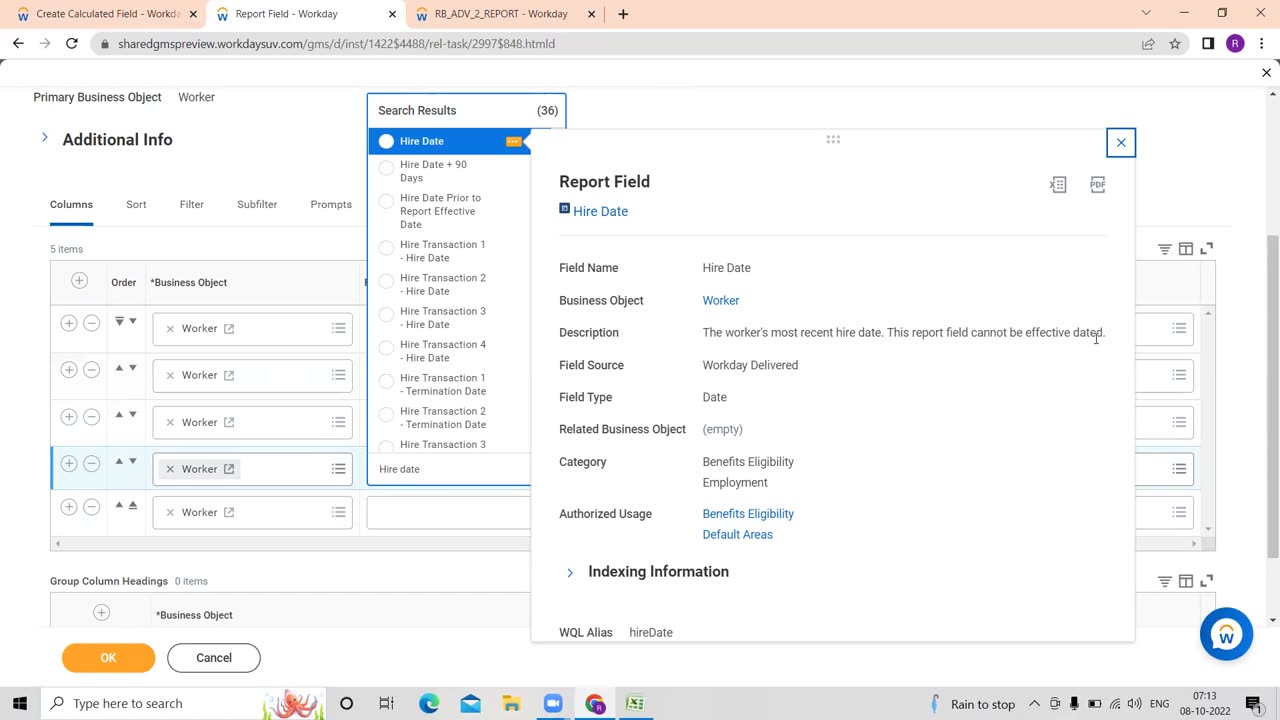The image size is (1280, 720).
Task: Open filter icon above Columns grid
Action: pyautogui.click(x=1164, y=249)
